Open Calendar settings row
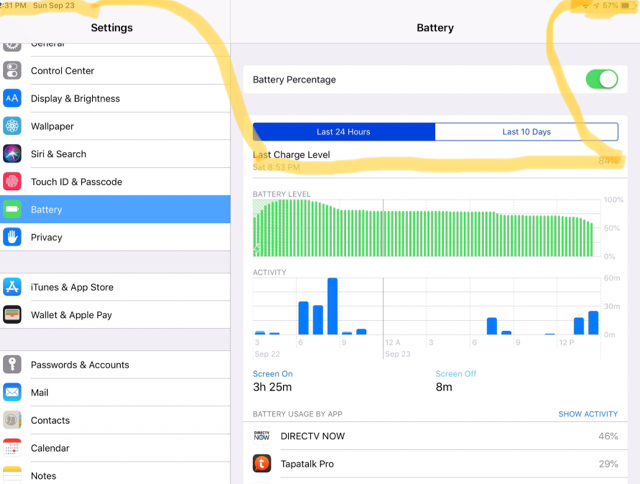The height and width of the screenshot is (484, 640). tap(115, 448)
